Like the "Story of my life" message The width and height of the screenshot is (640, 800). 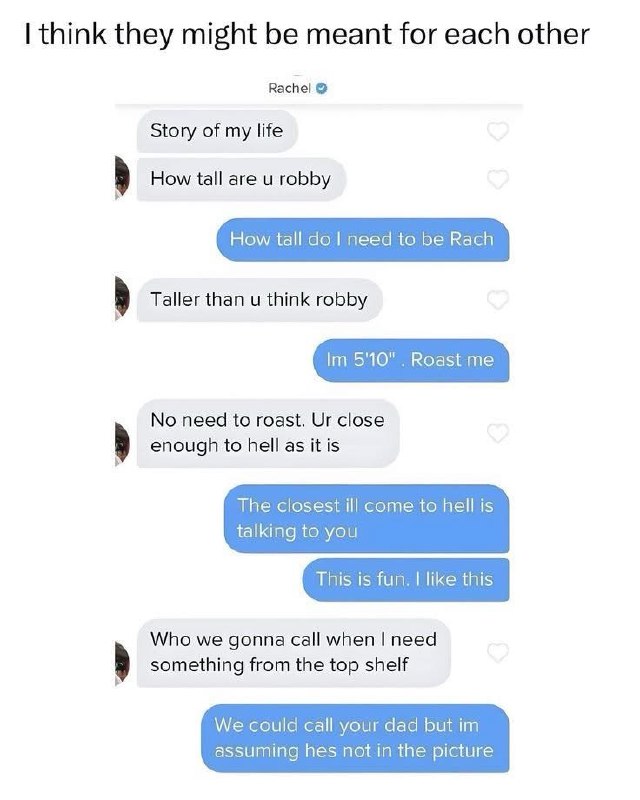point(498,131)
